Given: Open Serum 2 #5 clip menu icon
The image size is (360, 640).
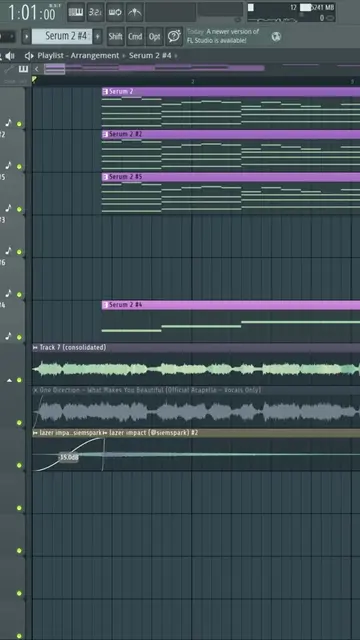Looking at the screenshot, I should coord(105,177).
